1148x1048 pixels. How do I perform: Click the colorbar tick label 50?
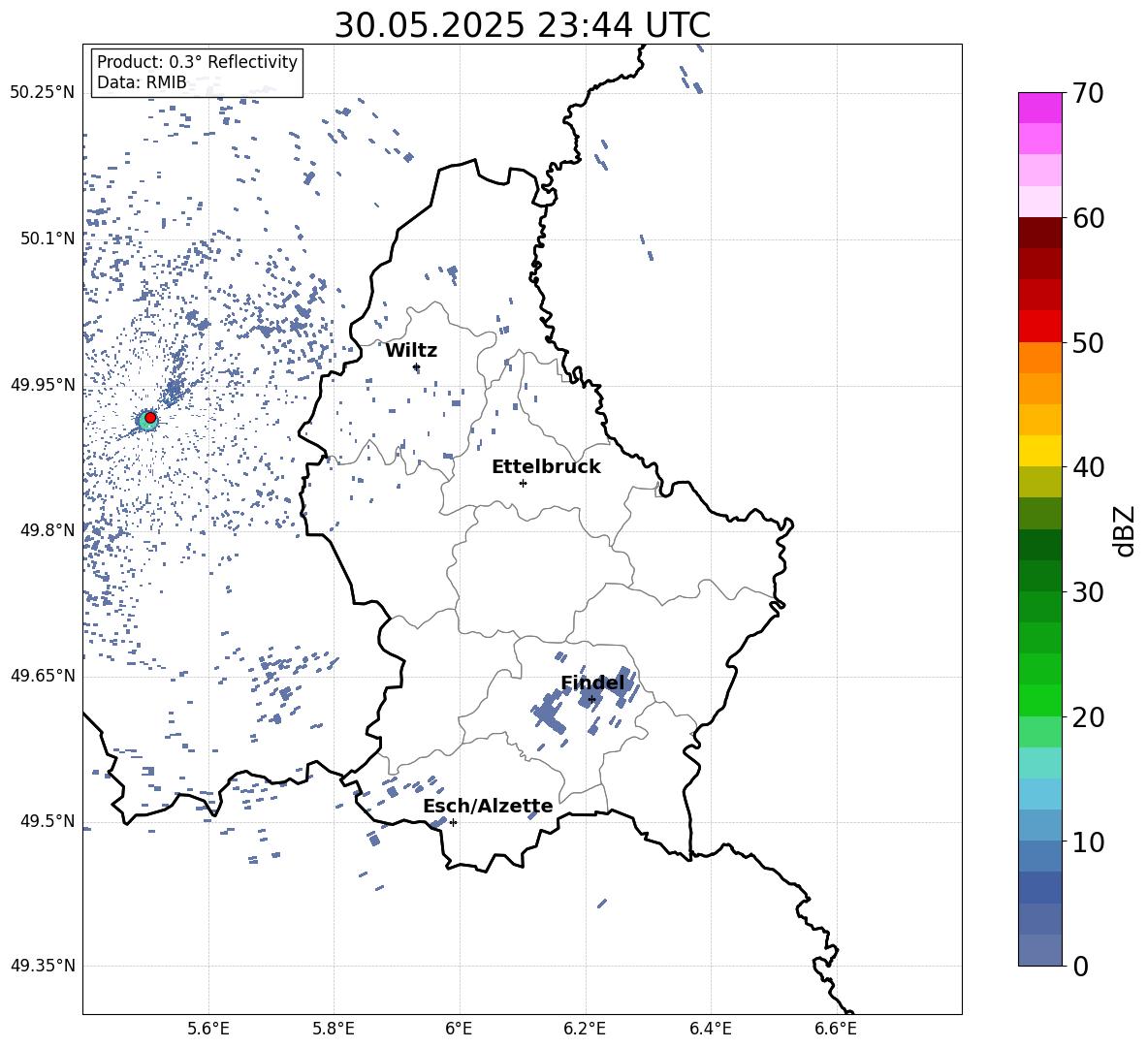point(1088,343)
